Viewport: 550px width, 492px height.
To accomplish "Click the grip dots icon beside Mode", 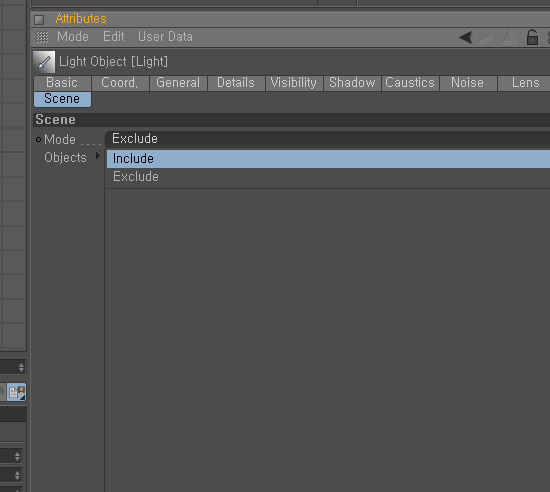I will 42,37.
